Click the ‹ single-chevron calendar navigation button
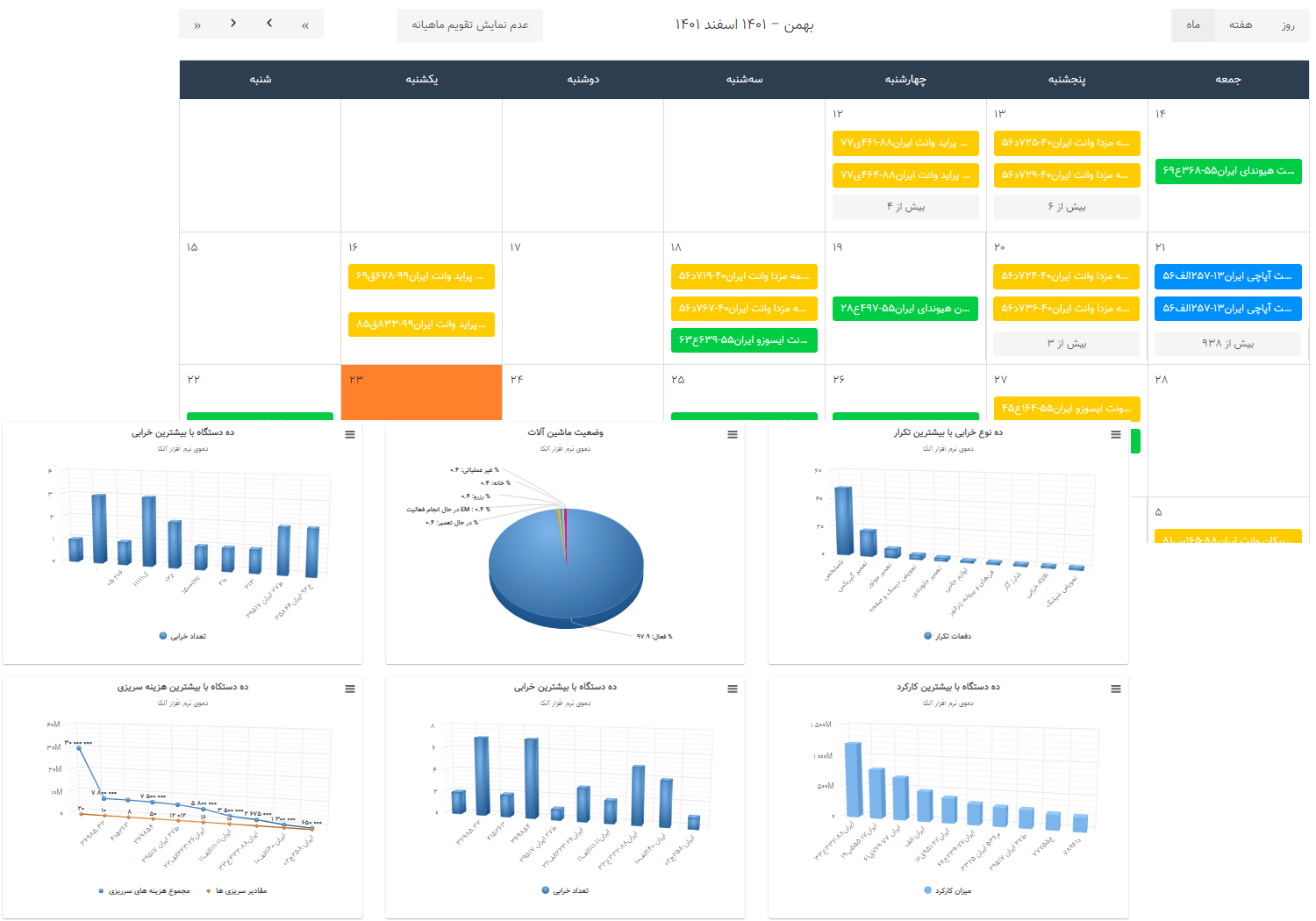1316x921 pixels. pos(269,24)
